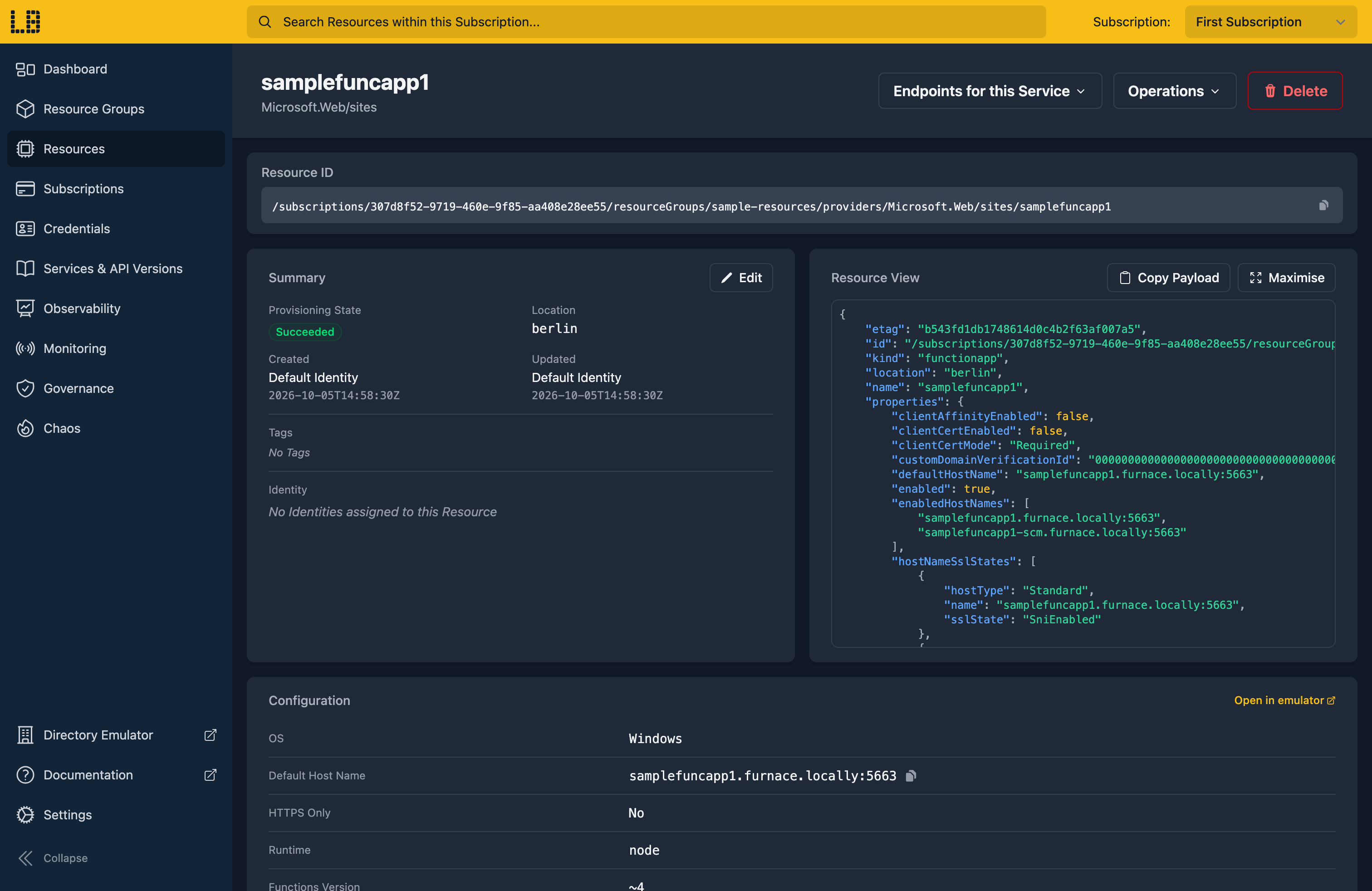Click the app logo in the top-left corner

(x=25, y=21)
